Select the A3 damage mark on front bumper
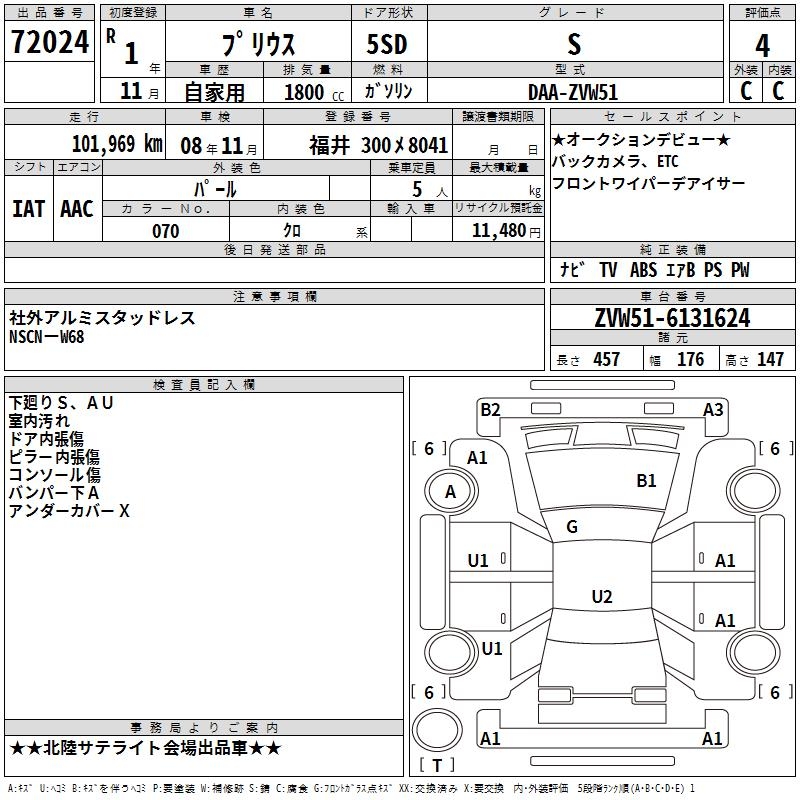The width and height of the screenshot is (800, 800). 713,410
